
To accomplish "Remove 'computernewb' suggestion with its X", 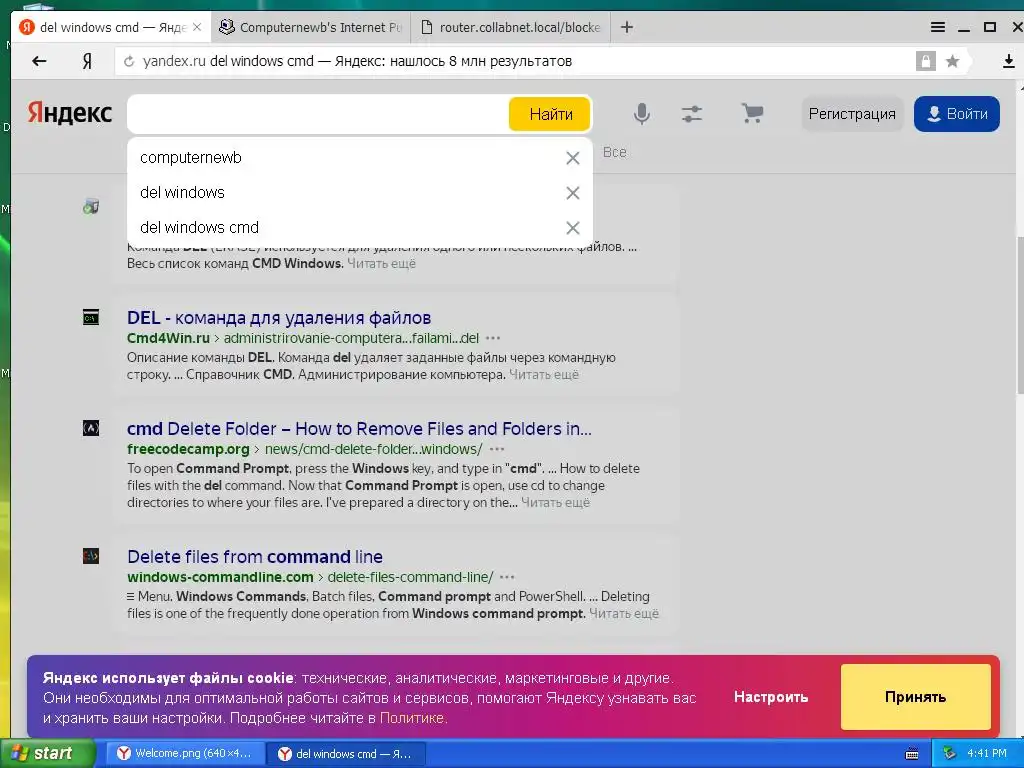I will click(x=573, y=158).
